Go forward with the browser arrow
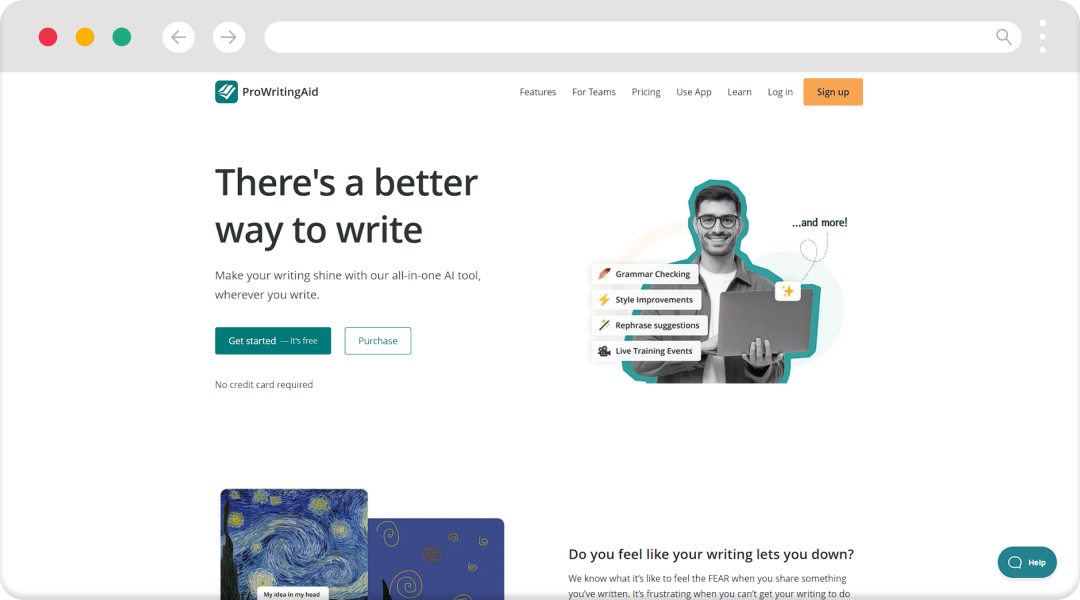The height and width of the screenshot is (600, 1080). (x=229, y=37)
